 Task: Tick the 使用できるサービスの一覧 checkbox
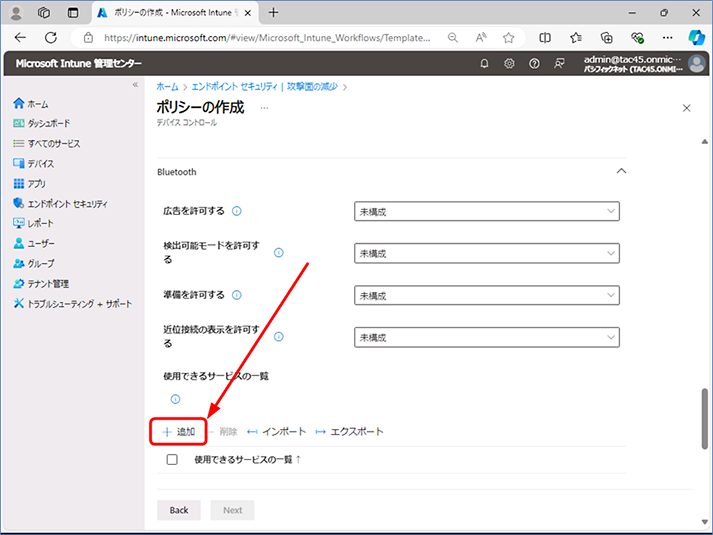[172, 460]
